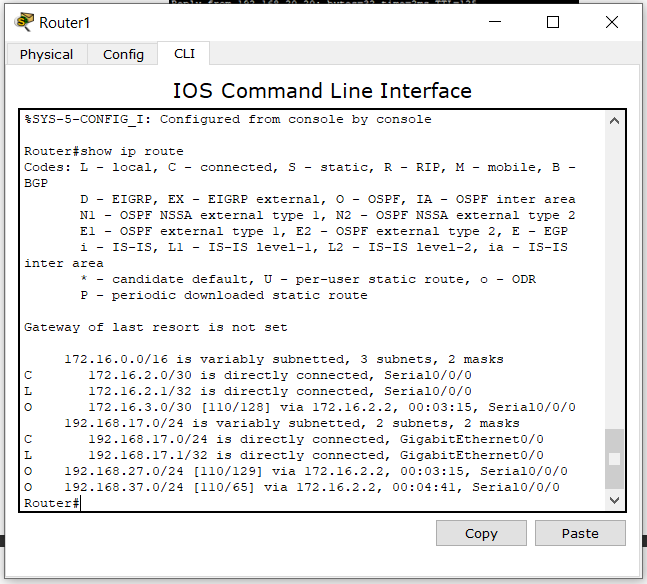Screen dimensions: 647x584
Task: Select the CLI tab
Action: 184,54
